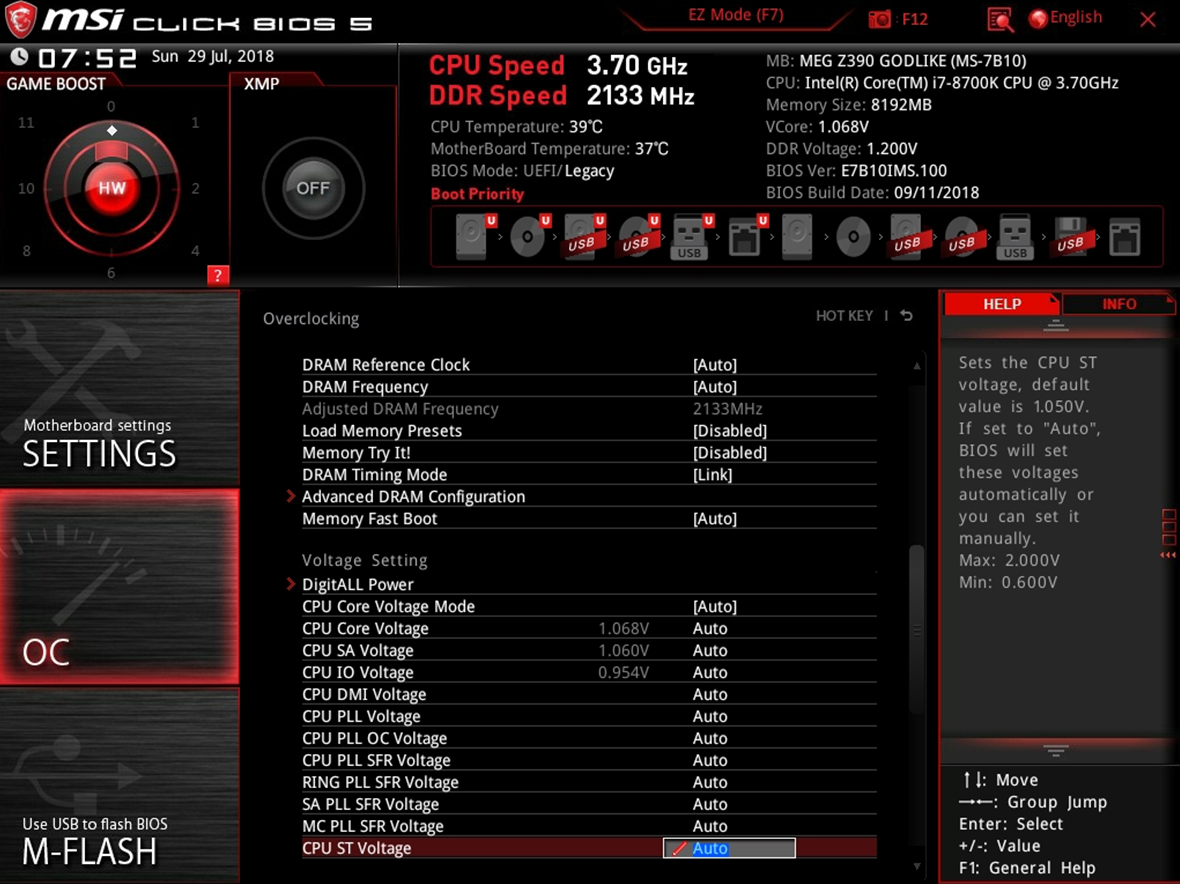Select the legacy optical disc boot icon without U badge

click(x=853, y=236)
